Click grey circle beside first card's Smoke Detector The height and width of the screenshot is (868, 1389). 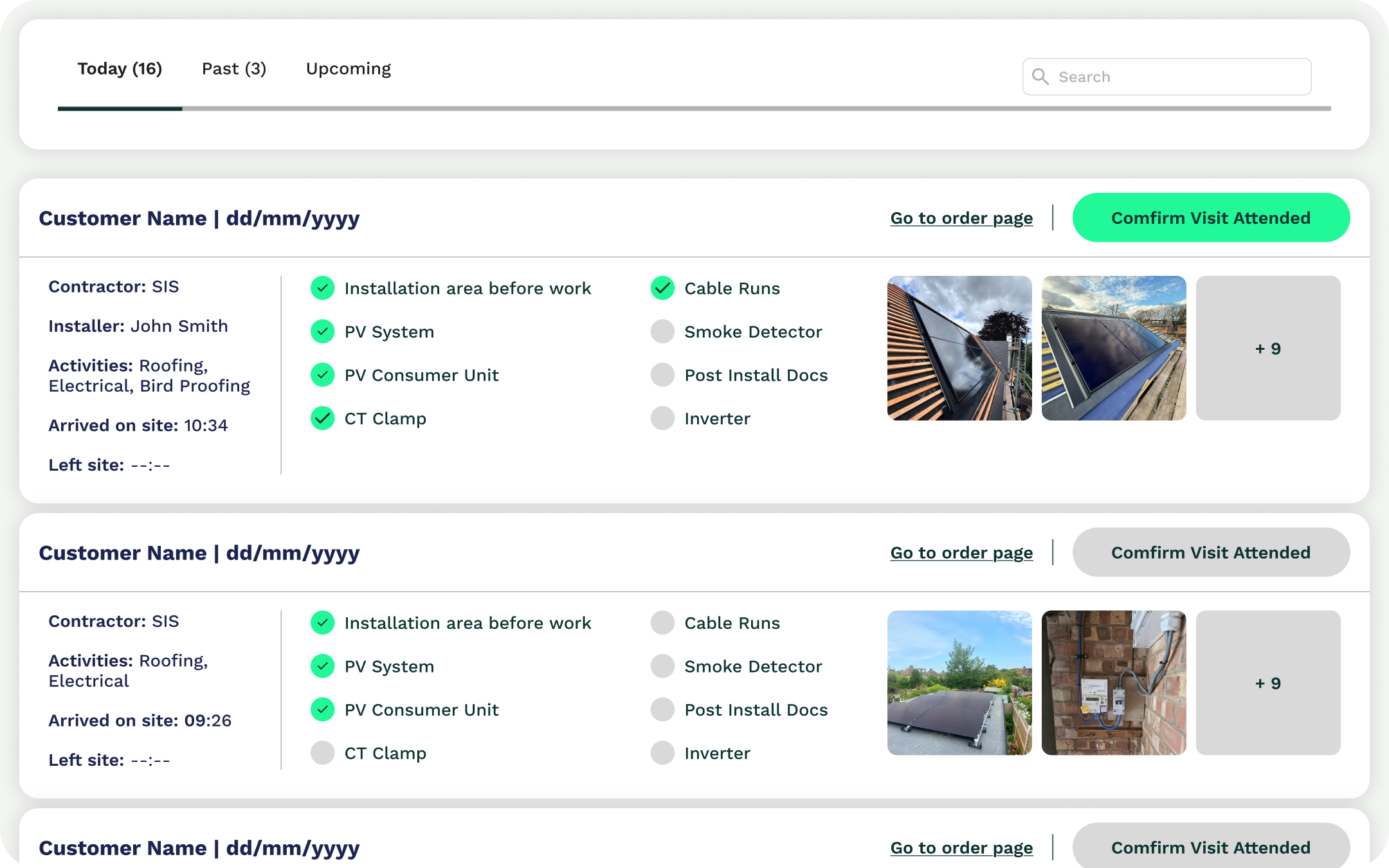pos(662,332)
